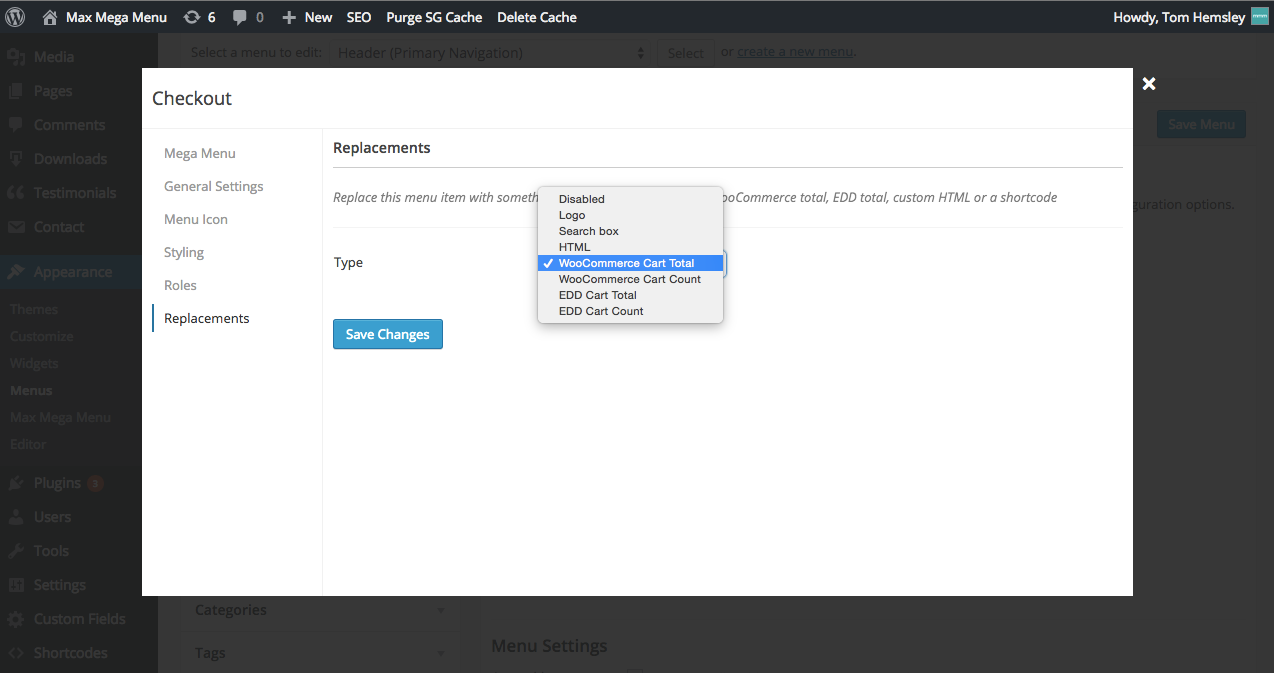Click the Tools wrench icon
This screenshot has width=1274, height=673.
point(16,551)
